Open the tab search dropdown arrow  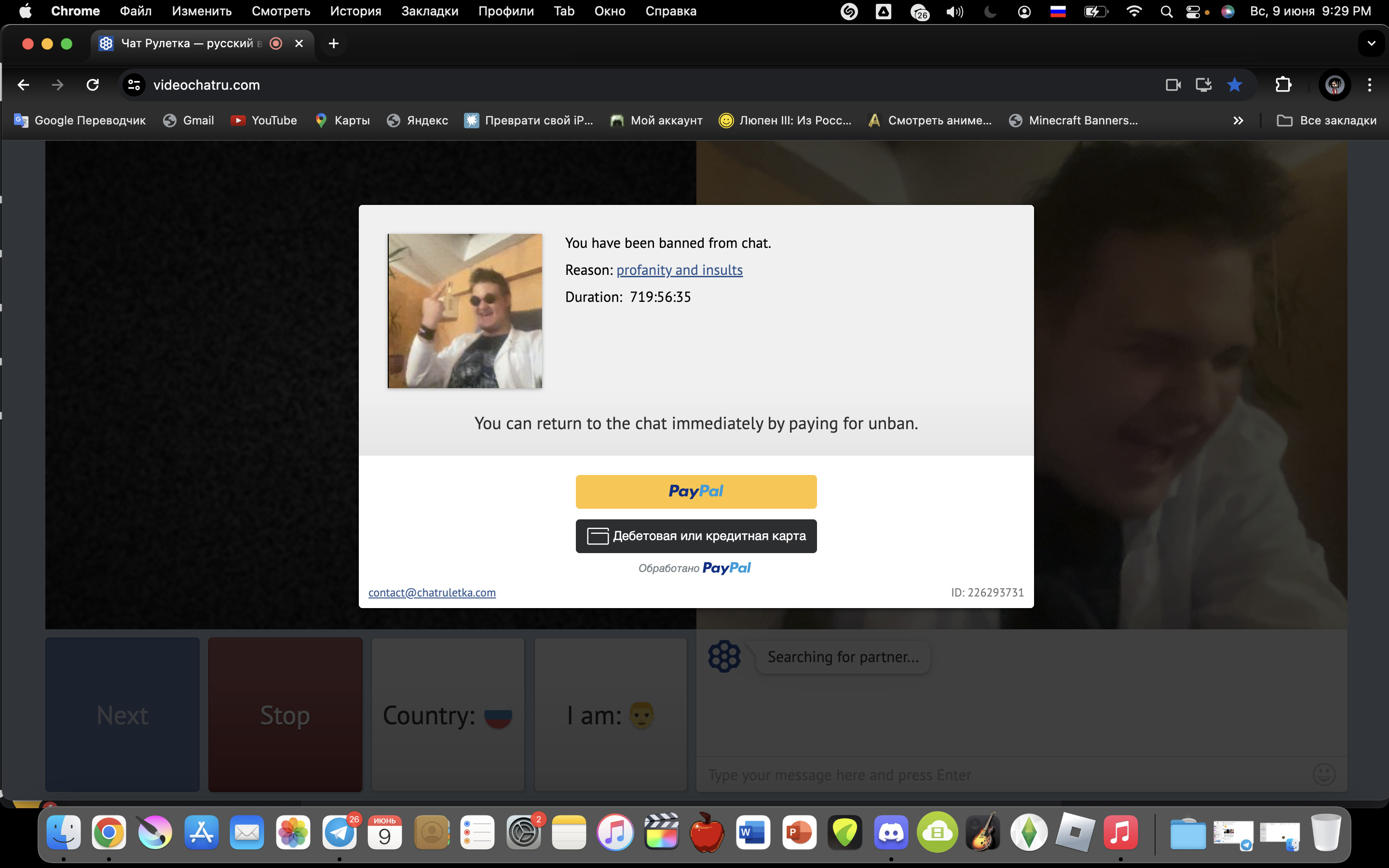[x=1371, y=43]
